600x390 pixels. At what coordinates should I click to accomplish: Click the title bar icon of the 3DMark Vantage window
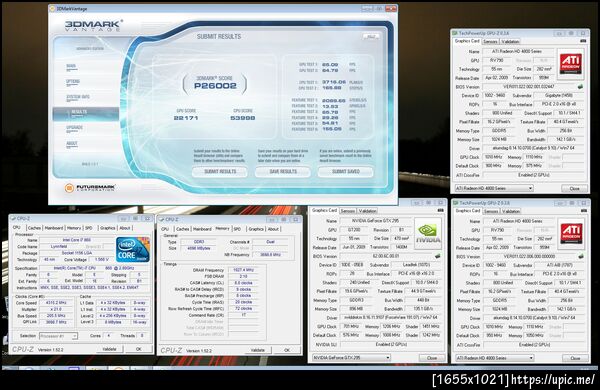(53, 8)
